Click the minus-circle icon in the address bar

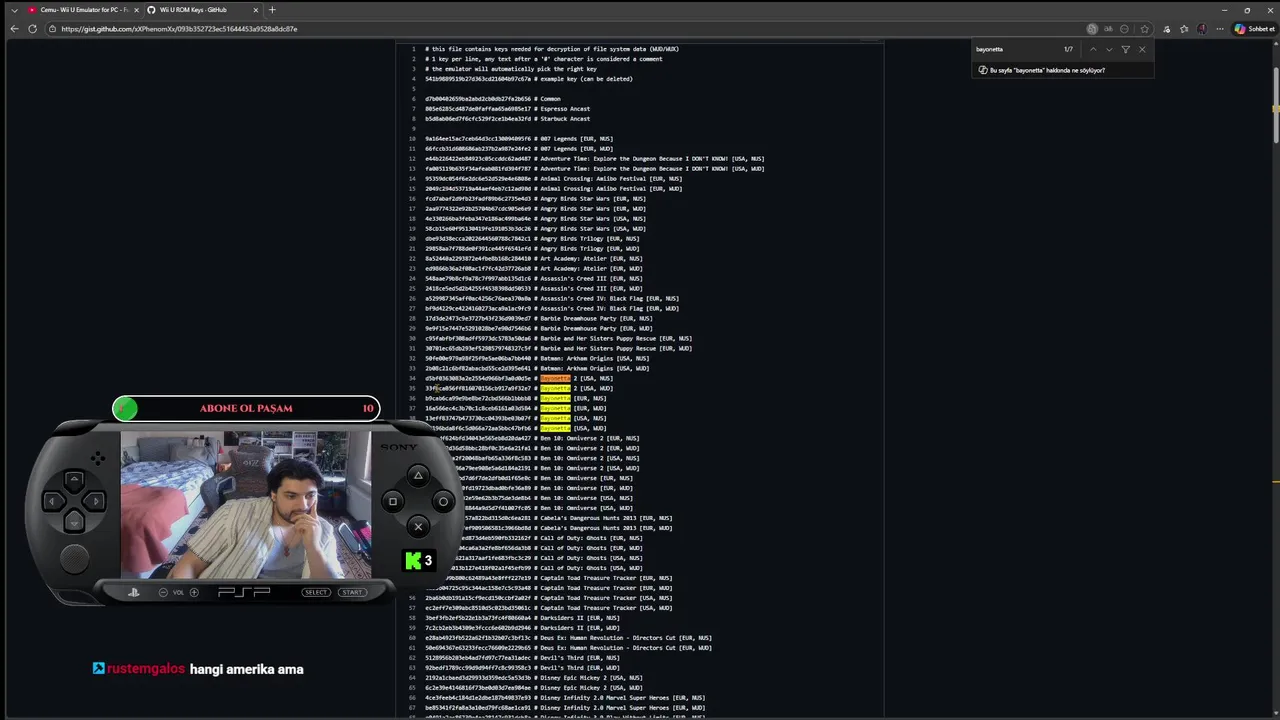pyautogui.click(x=1125, y=29)
